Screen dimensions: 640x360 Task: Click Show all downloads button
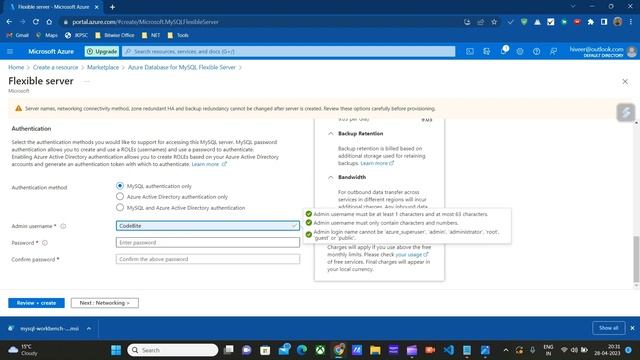click(x=608, y=328)
